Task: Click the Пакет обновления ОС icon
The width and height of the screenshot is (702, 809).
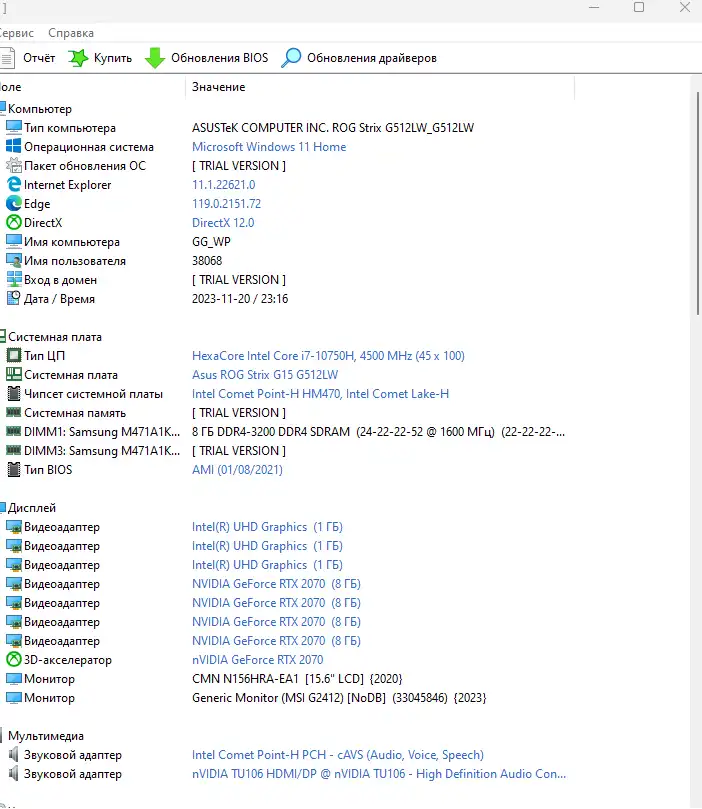Action: 13,166
